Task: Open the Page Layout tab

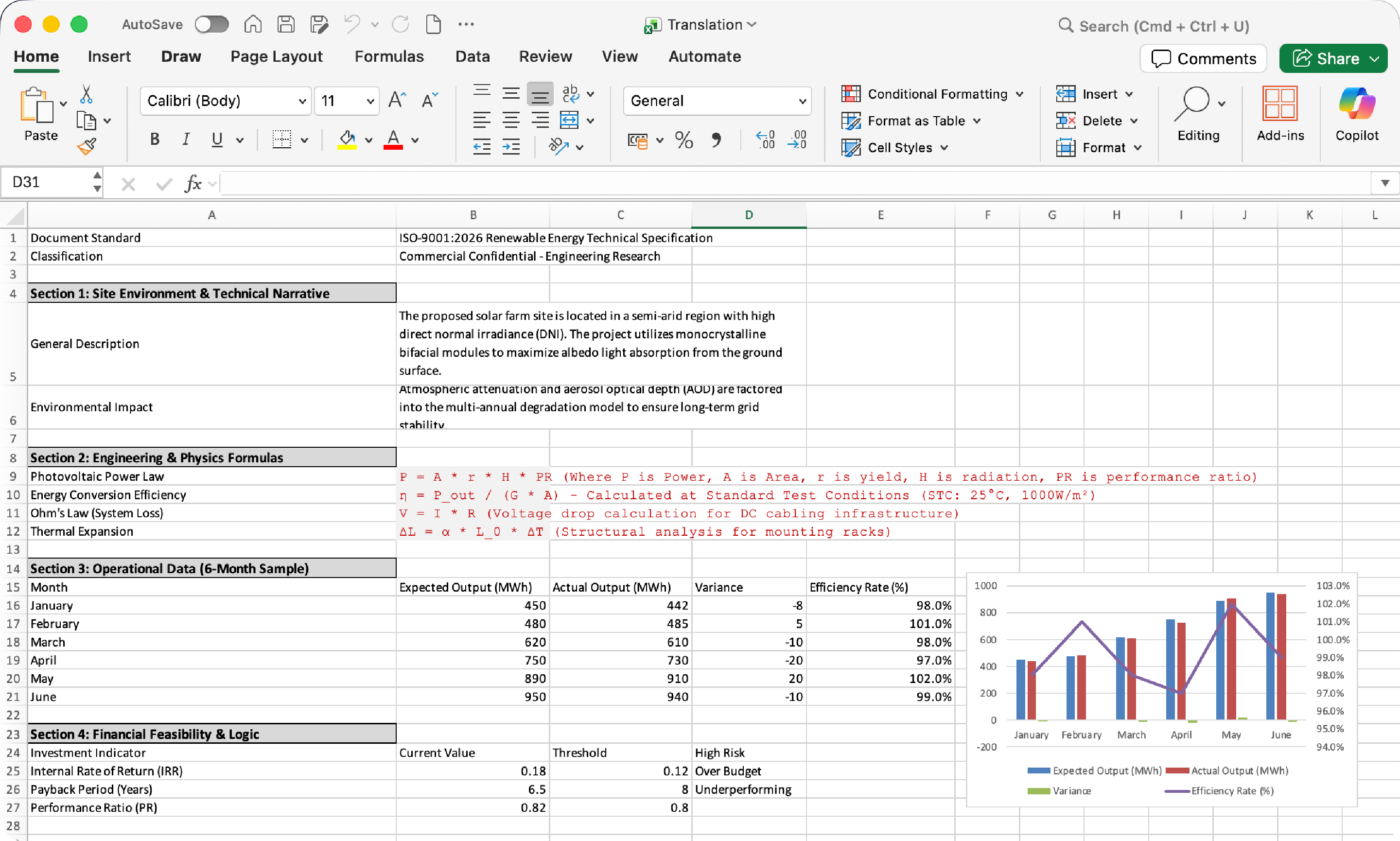Action: 277,57
